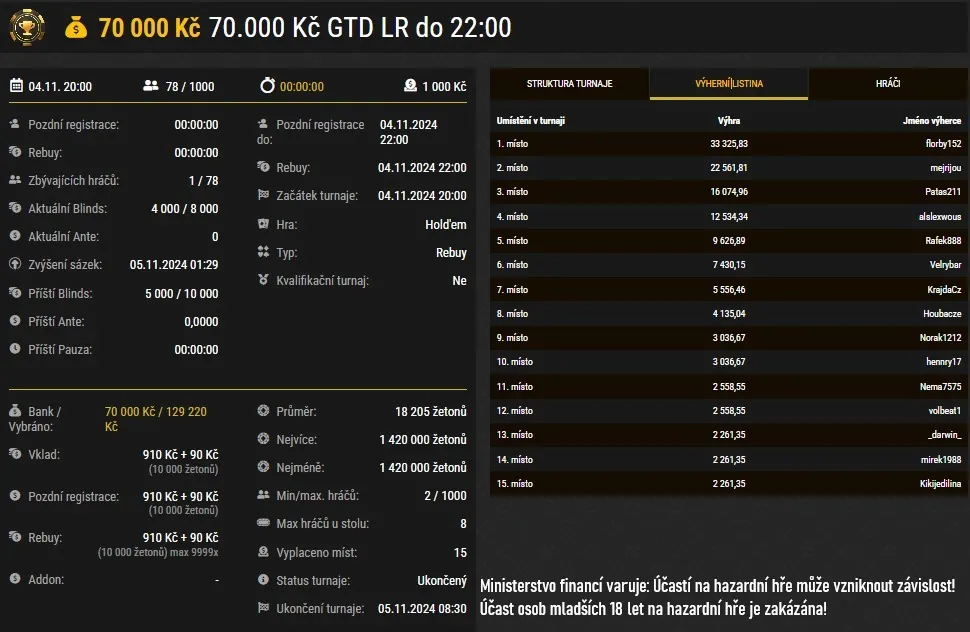This screenshot has width=970, height=632.
Task: Open the Hráči tab
Action: (888, 84)
